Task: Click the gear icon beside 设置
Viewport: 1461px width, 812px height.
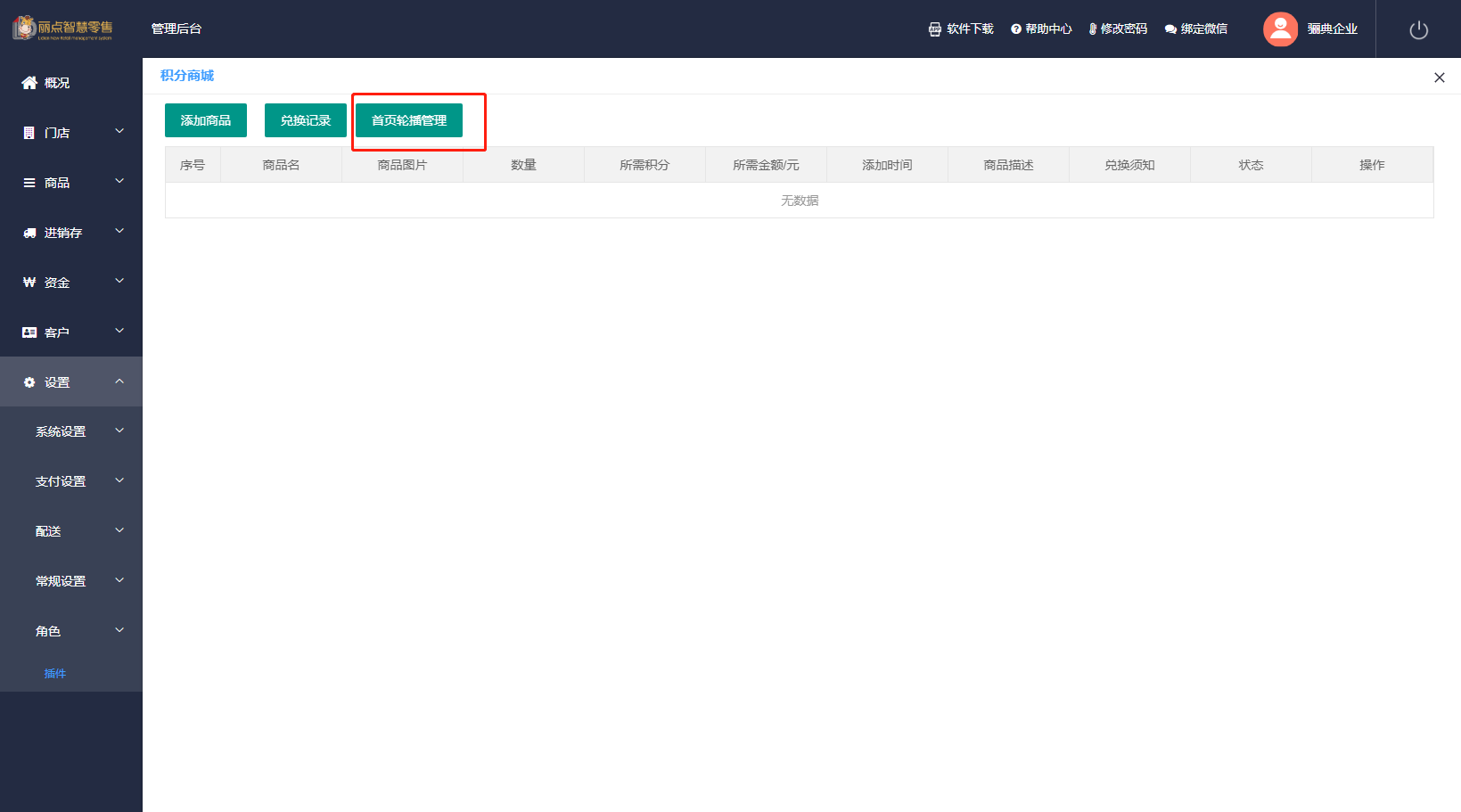Action: coord(29,382)
